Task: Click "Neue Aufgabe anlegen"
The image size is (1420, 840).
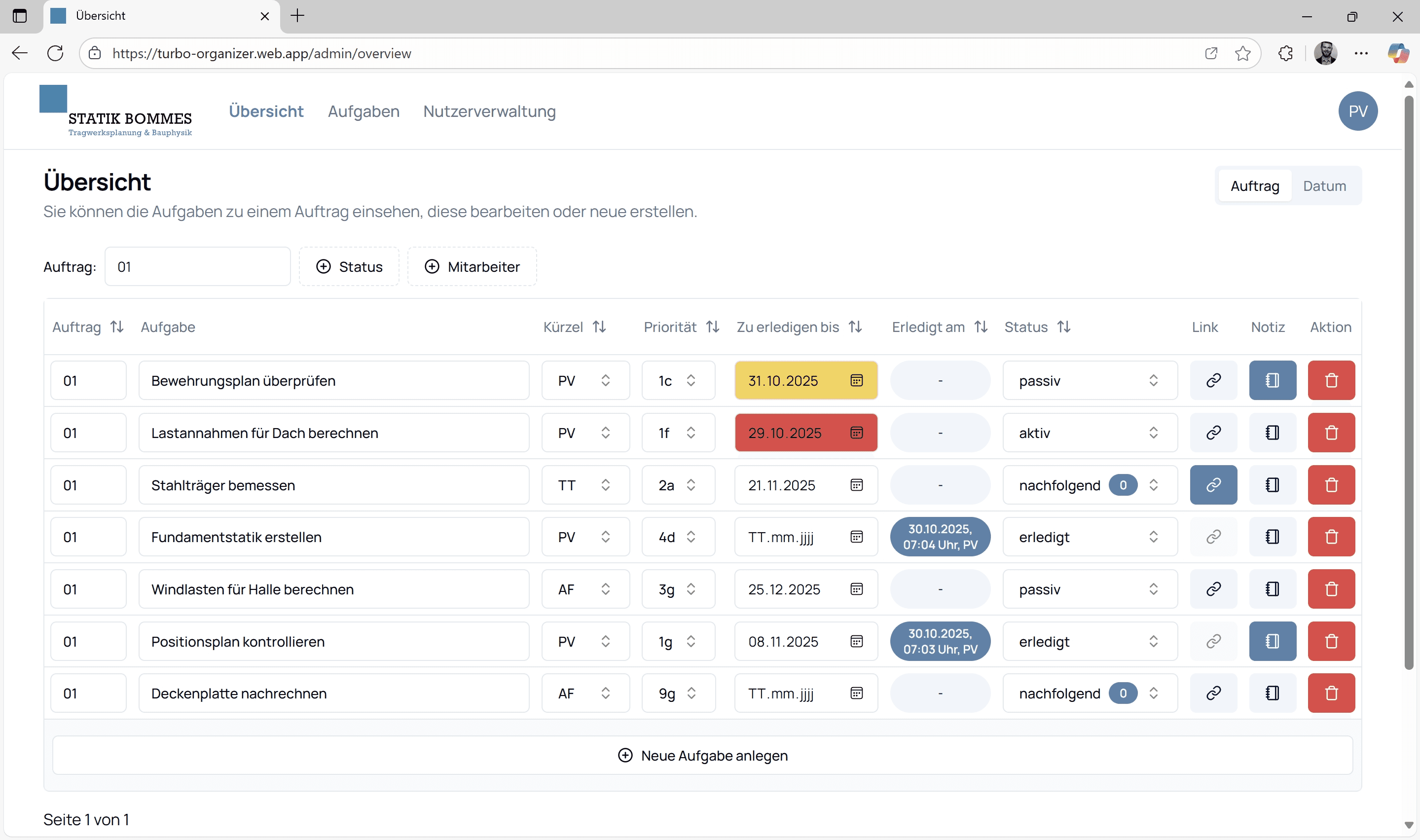Action: tap(702, 755)
